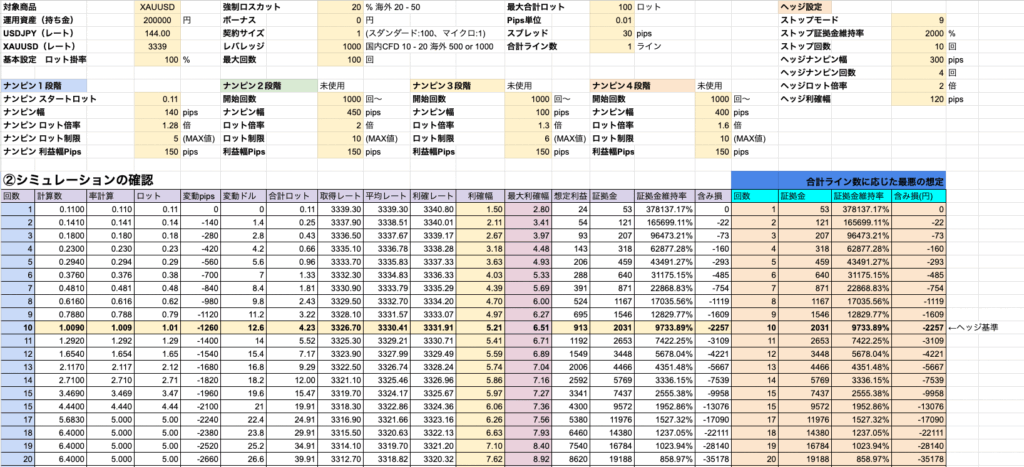Select the 基本設定 ロット掛率 value cell

(157, 59)
